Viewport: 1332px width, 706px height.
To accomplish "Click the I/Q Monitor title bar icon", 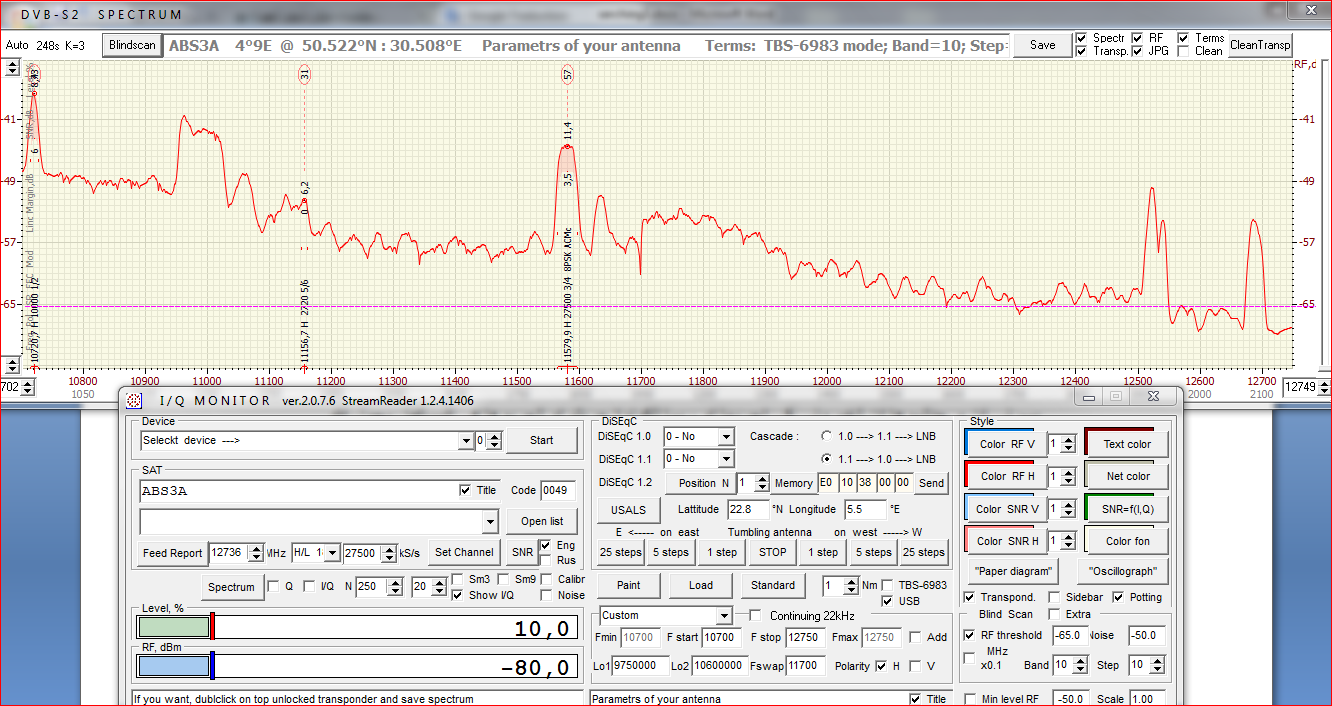I will (x=134, y=400).
